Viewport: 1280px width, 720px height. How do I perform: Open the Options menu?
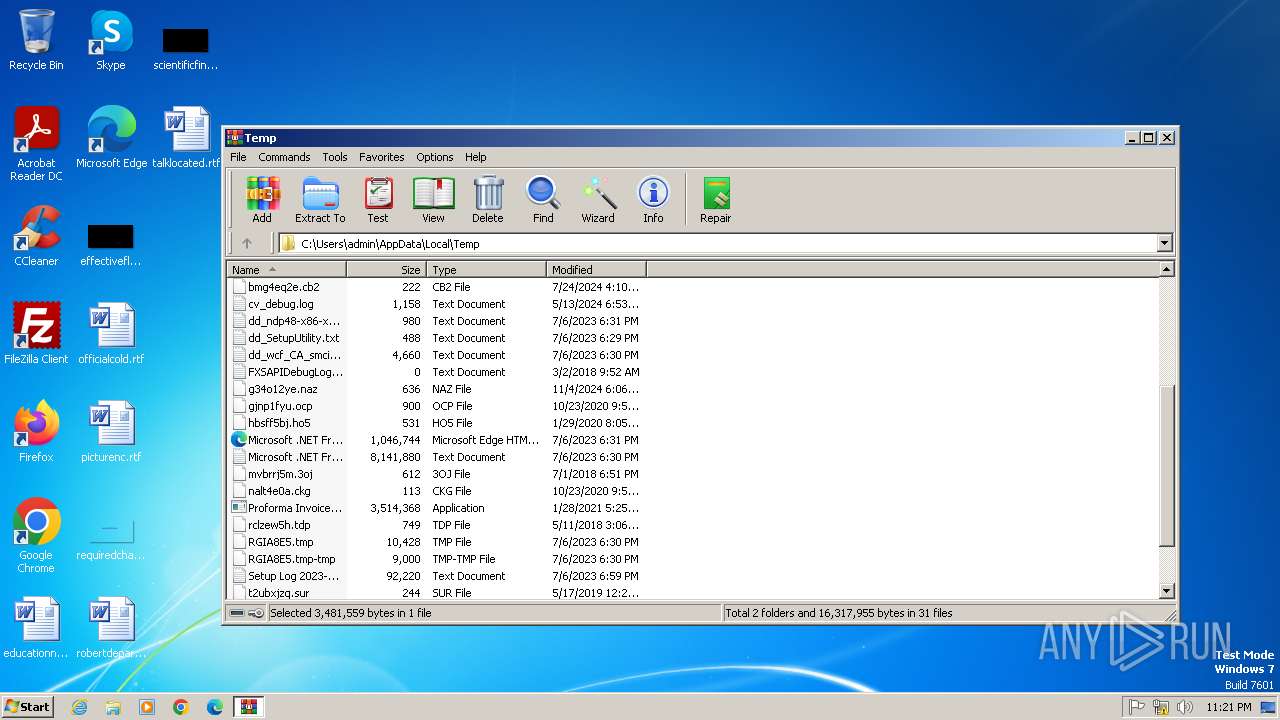point(435,157)
